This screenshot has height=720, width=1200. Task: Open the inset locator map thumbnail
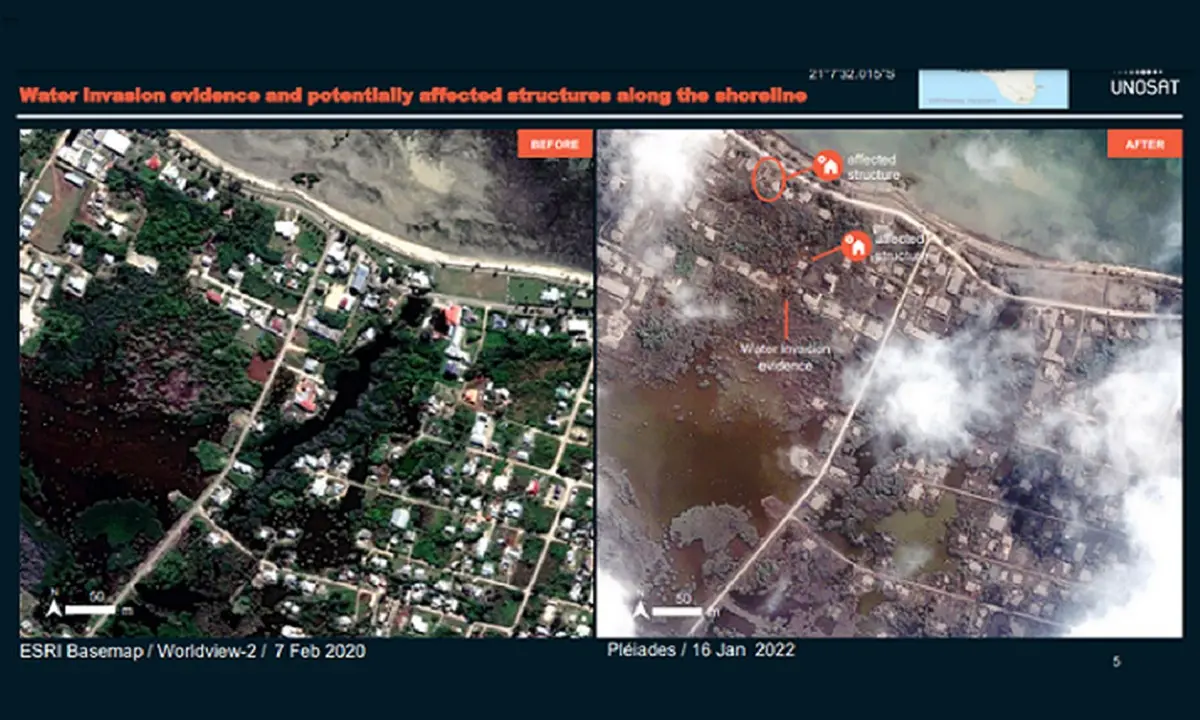992,89
